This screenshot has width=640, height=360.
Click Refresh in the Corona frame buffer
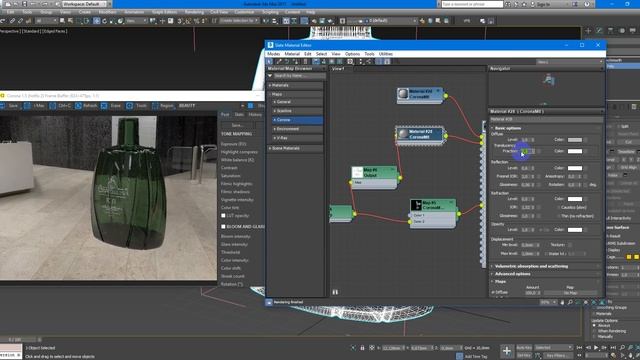(86, 106)
